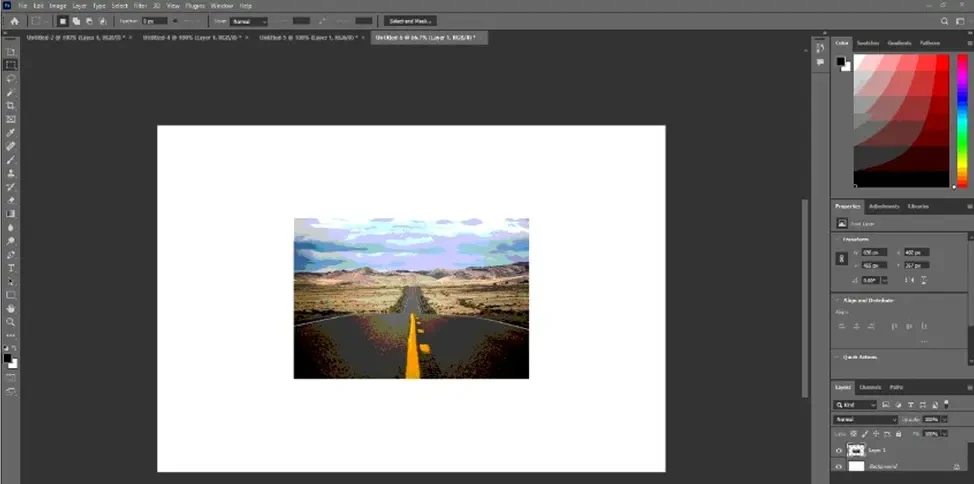Open the Image menu
The height and width of the screenshot is (484, 974).
tap(58, 6)
